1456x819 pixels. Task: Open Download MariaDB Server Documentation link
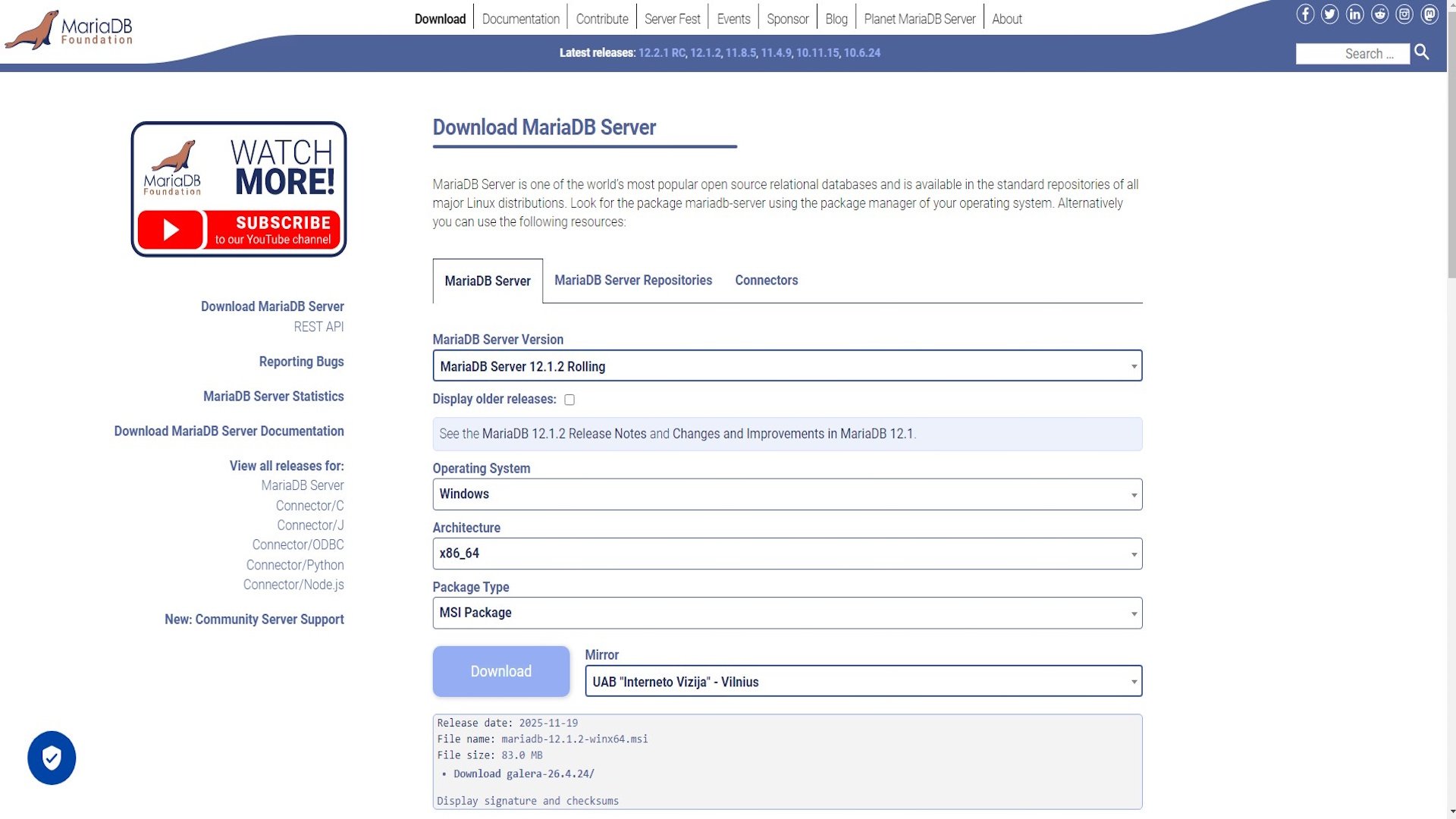(229, 431)
